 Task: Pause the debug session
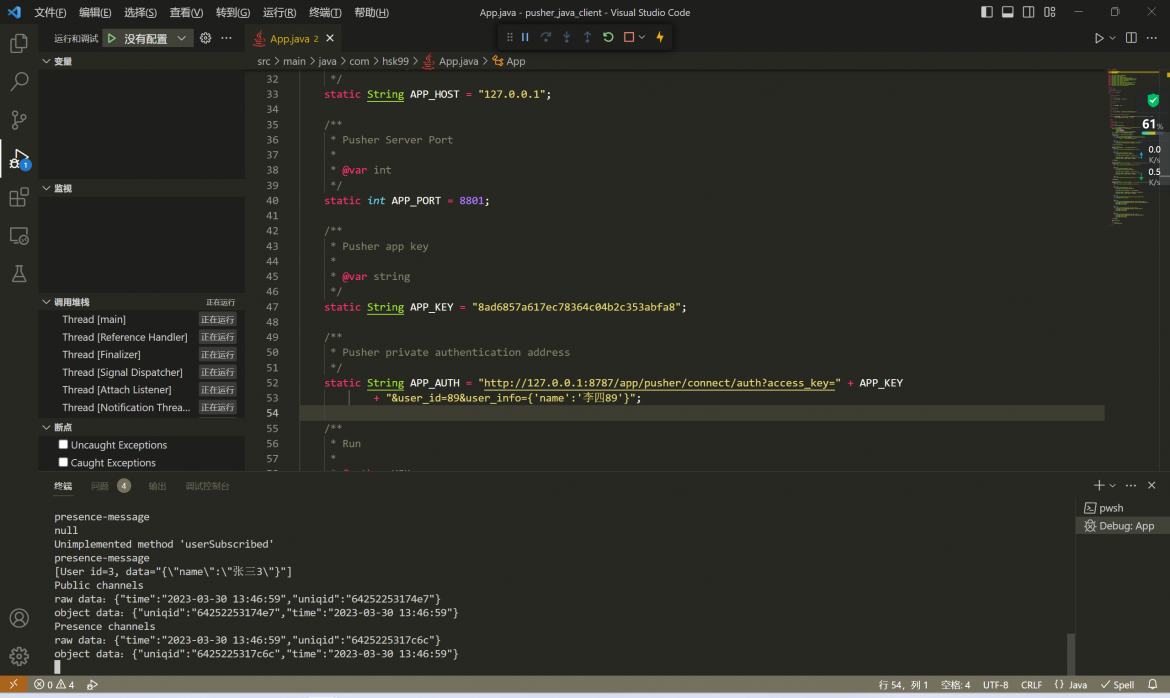(x=525, y=37)
